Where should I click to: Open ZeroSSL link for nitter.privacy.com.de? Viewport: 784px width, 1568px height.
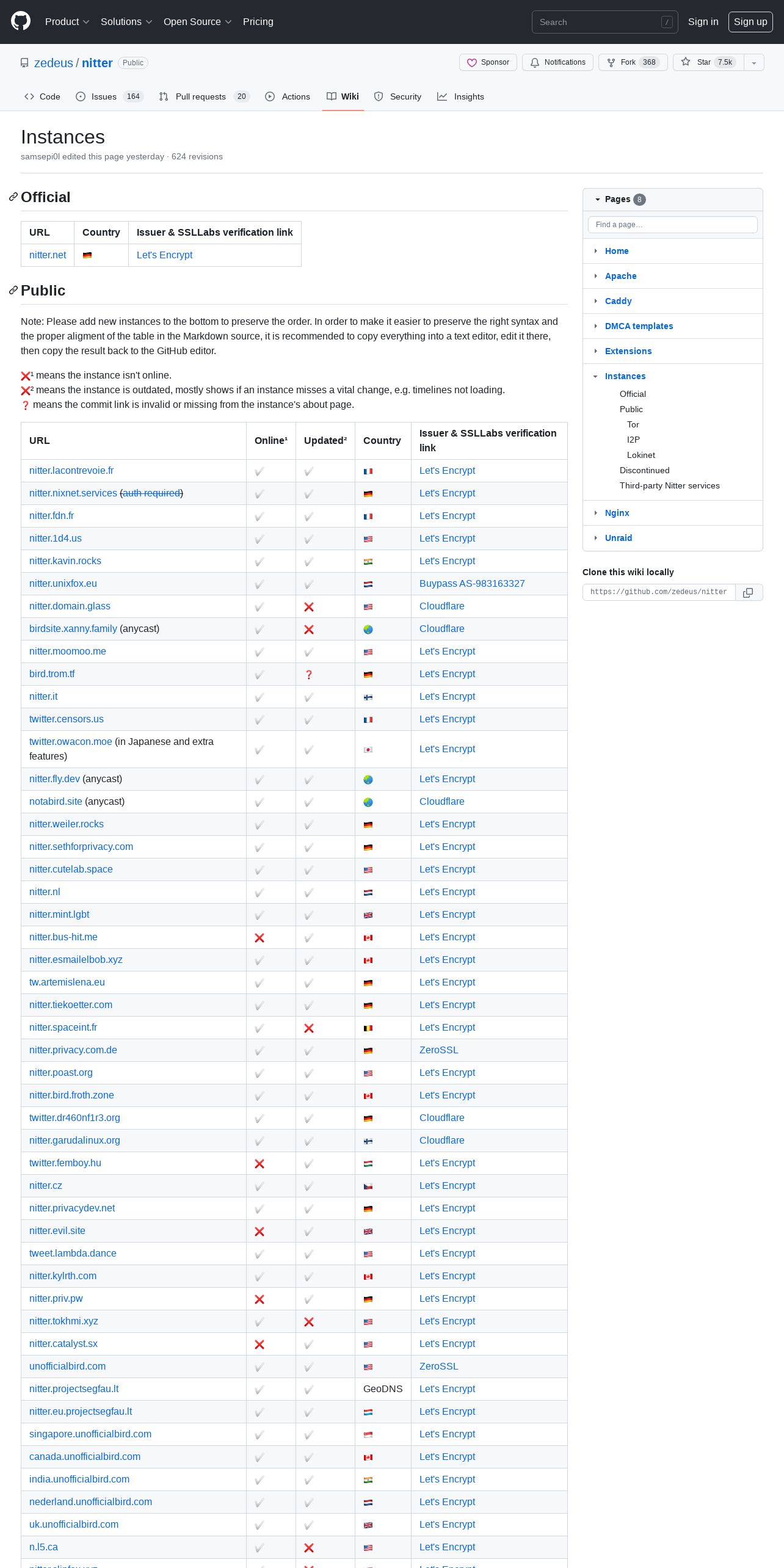tap(439, 1050)
